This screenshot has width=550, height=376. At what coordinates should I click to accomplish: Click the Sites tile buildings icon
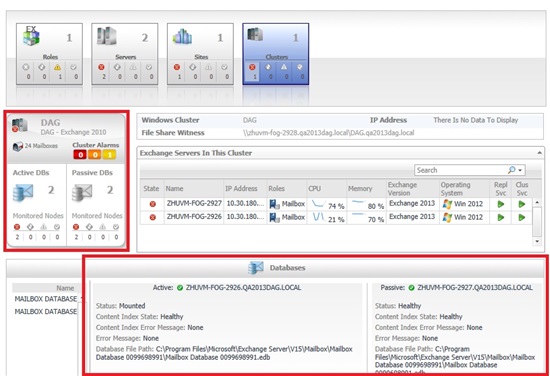click(x=182, y=36)
